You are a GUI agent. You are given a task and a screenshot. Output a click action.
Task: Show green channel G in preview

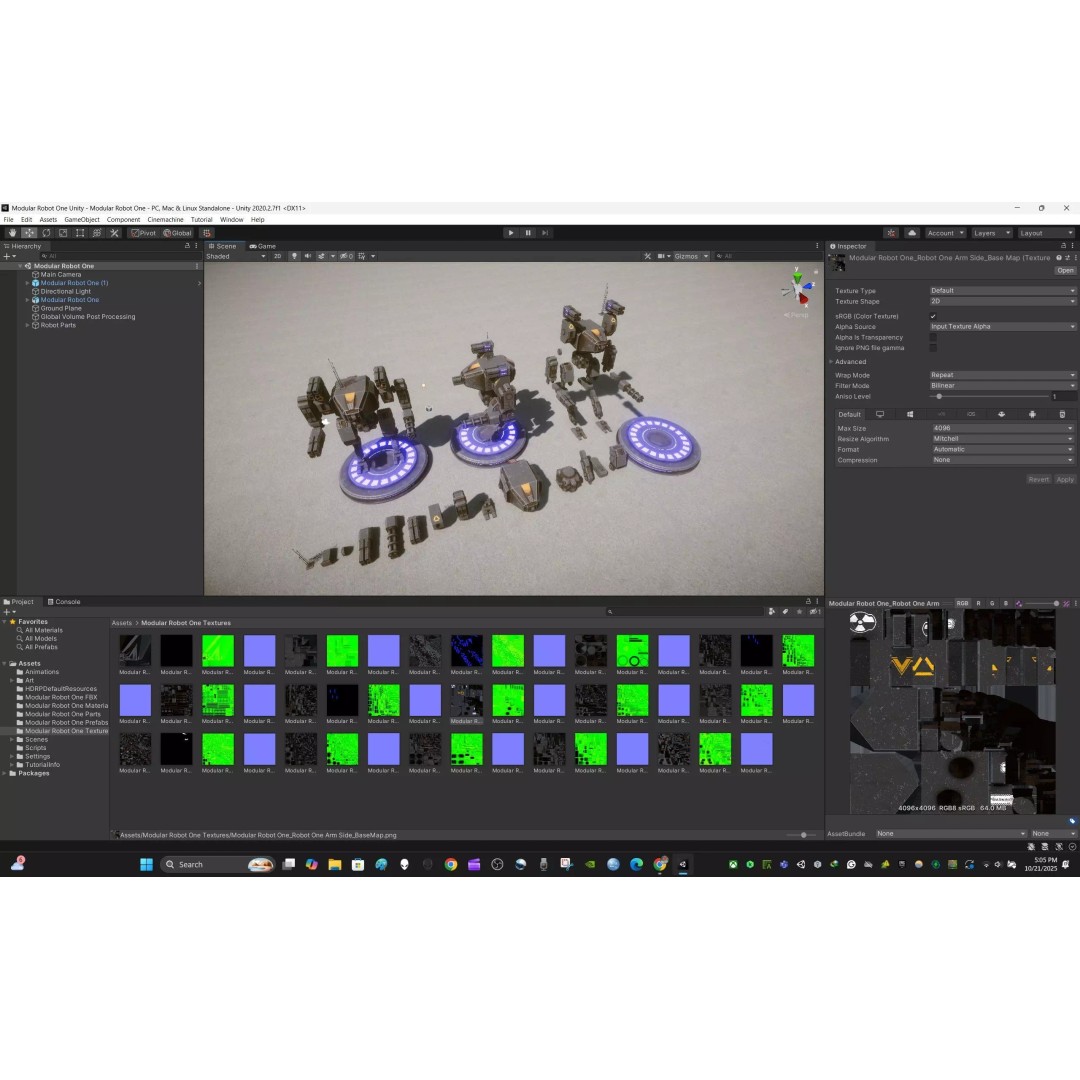coord(992,603)
